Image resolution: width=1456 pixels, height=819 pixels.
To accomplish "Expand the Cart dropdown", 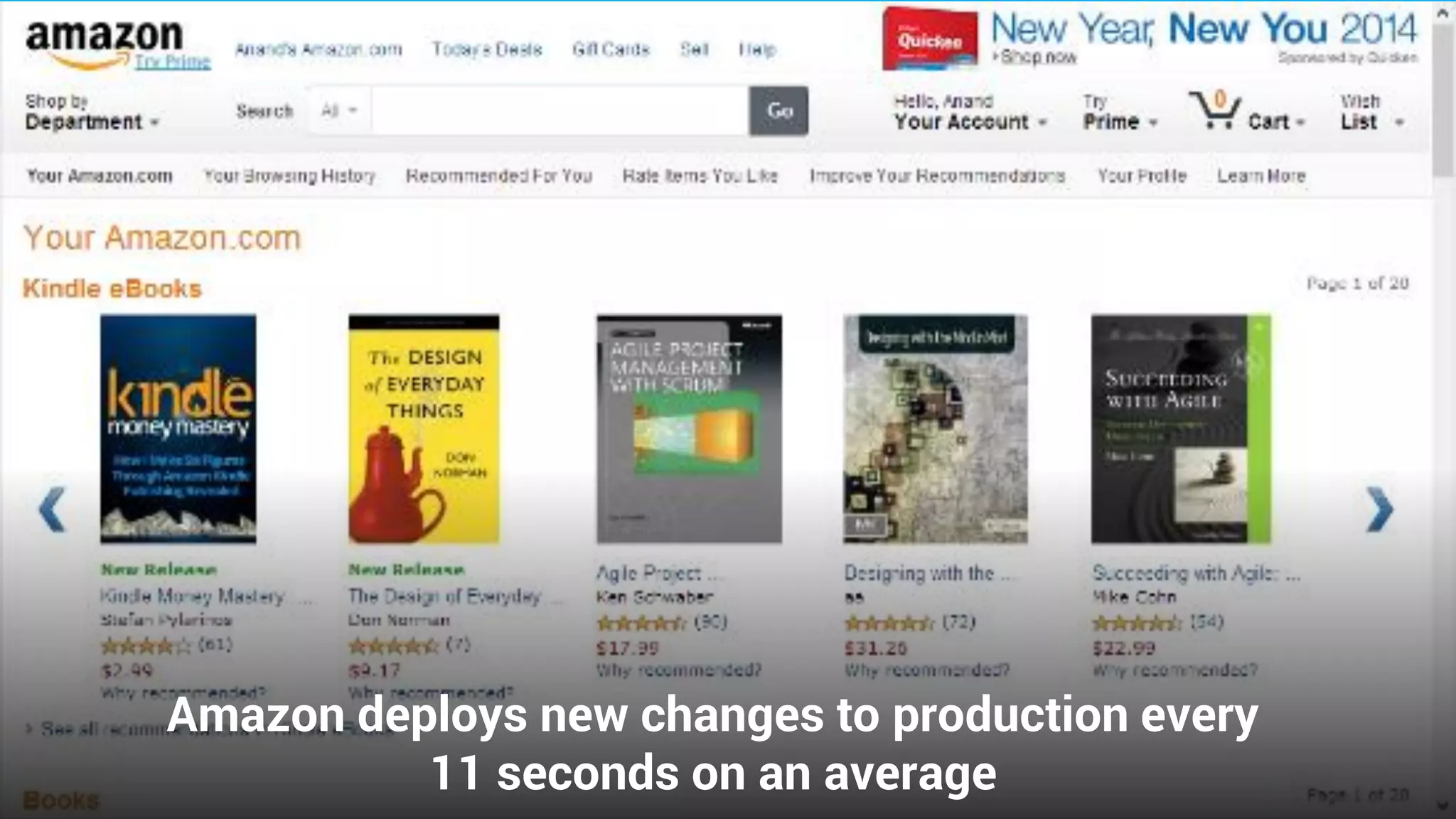I will [x=1277, y=122].
